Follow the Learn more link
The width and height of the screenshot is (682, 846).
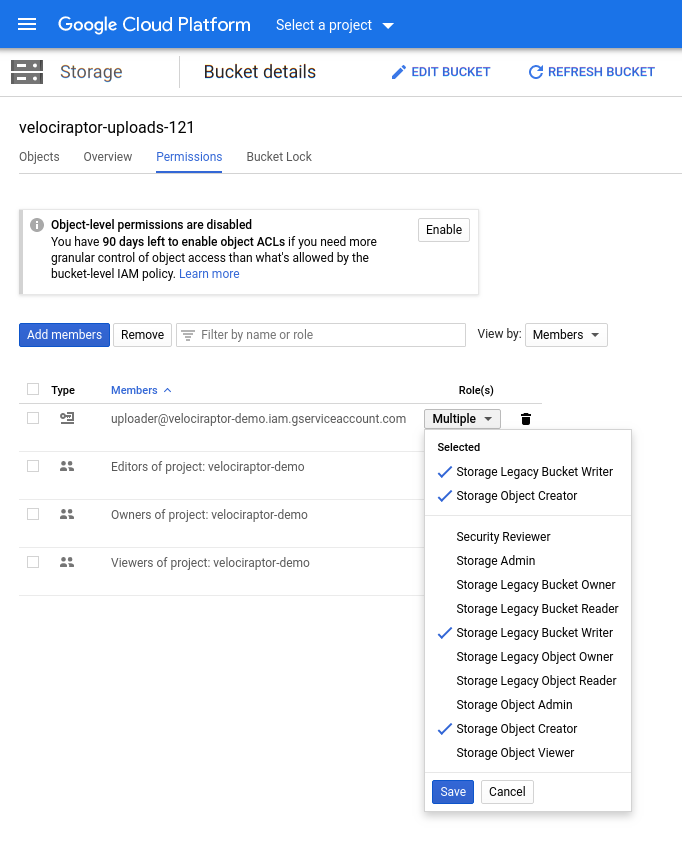pos(209,274)
